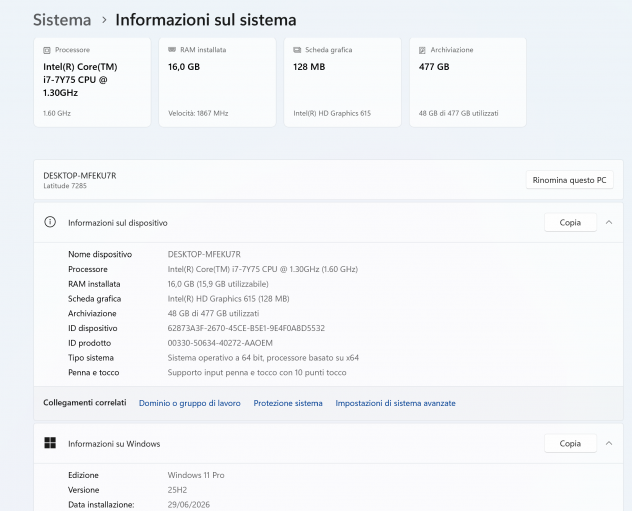Screen dimensions: 632x511
Task: Click the Penna e tocco label
Action: [x=94, y=372]
